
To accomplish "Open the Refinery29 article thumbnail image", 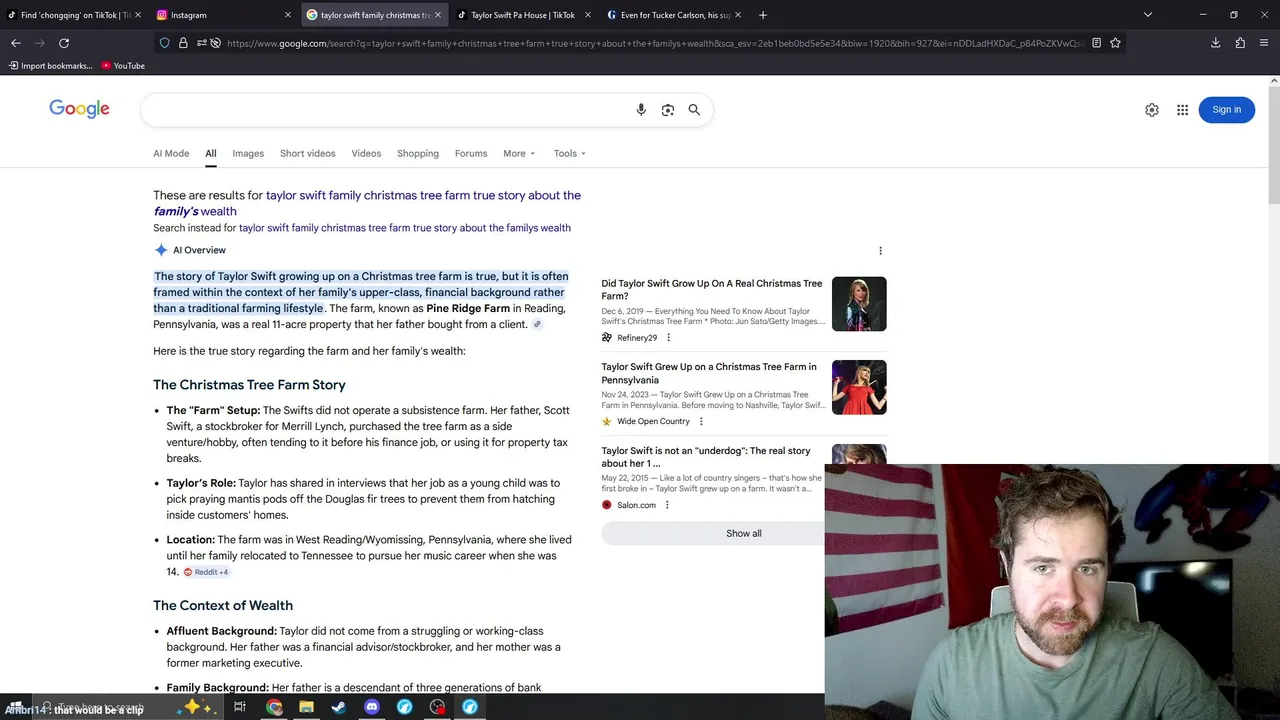I will (859, 304).
